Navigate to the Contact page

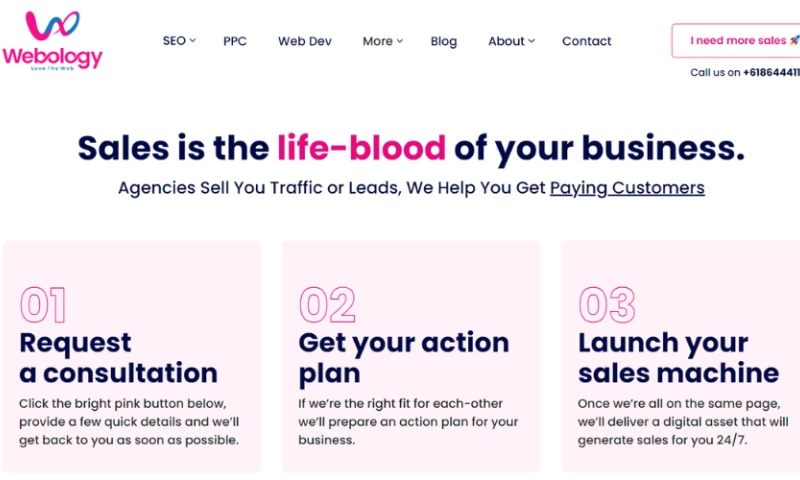[x=587, y=41]
